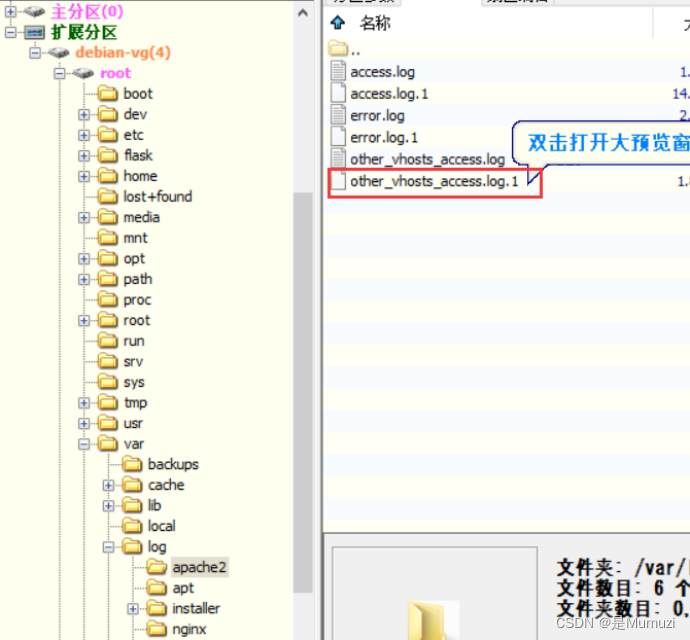The image size is (690, 640).
Task: Expand the etc folder node
Action: 84,135
